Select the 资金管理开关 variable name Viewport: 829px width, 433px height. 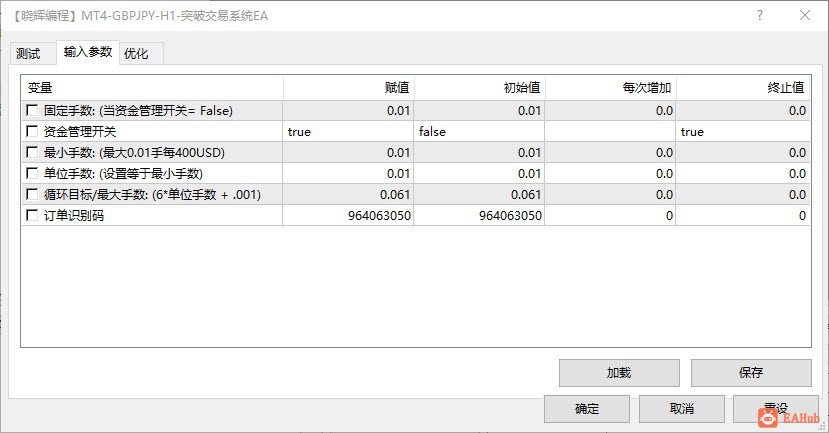80,132
